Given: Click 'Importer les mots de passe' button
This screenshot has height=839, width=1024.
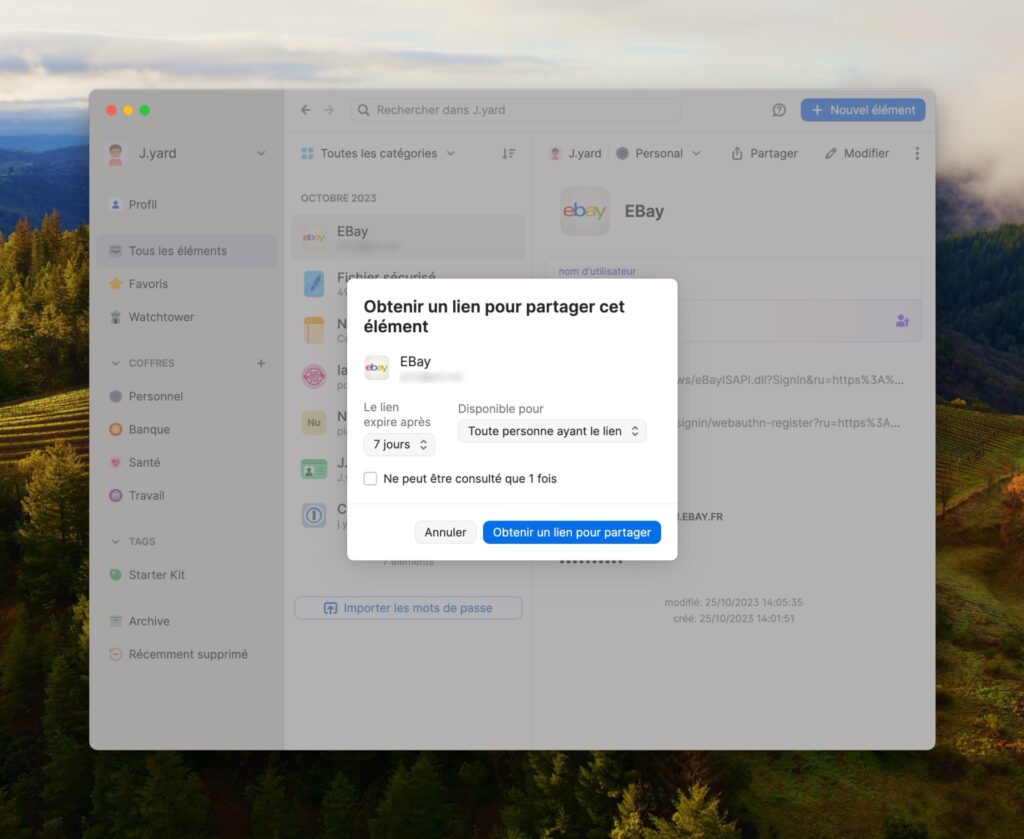Looking at the screenshot, I should [x=408, y=609].
